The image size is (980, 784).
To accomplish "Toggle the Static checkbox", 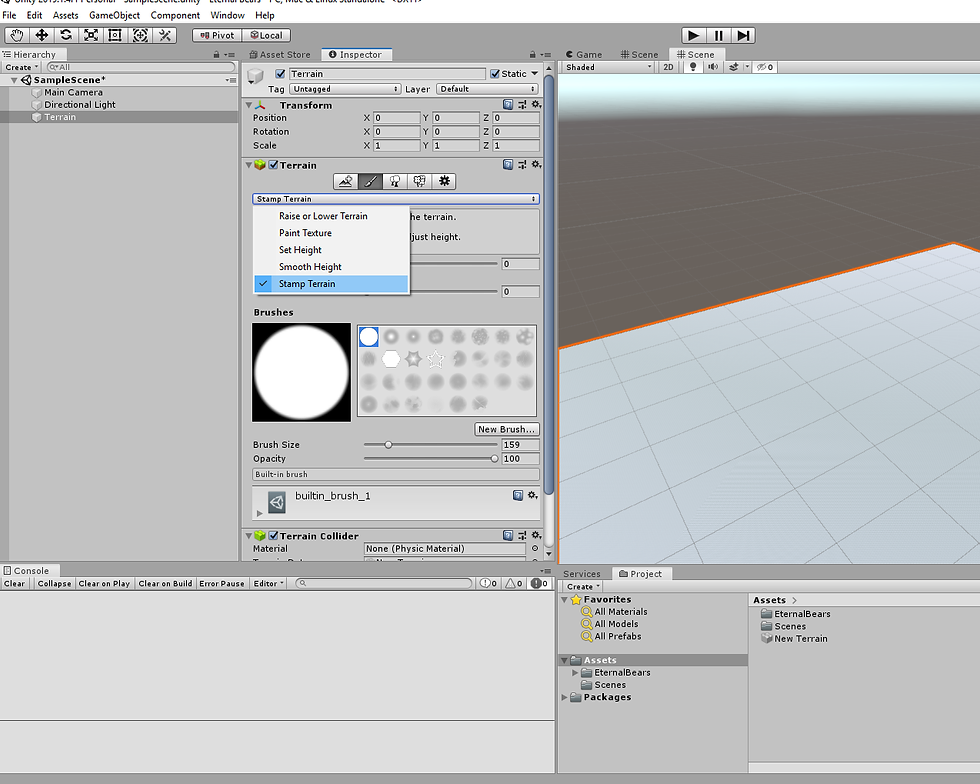I will (494, 74).
